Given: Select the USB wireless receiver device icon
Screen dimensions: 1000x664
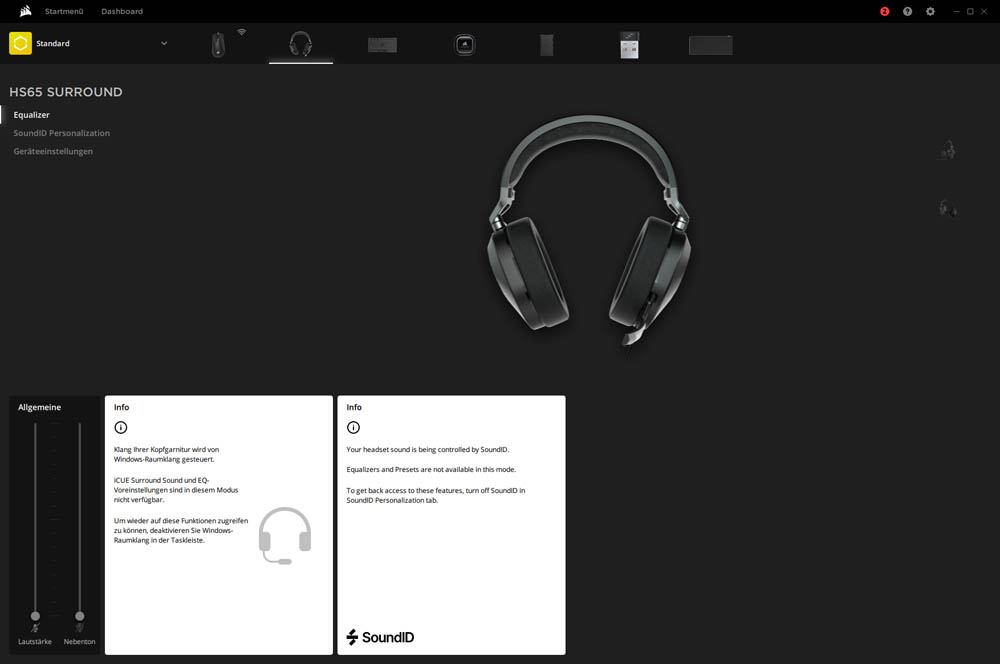Looking at the screenshot, I should (x=629, y=45).
